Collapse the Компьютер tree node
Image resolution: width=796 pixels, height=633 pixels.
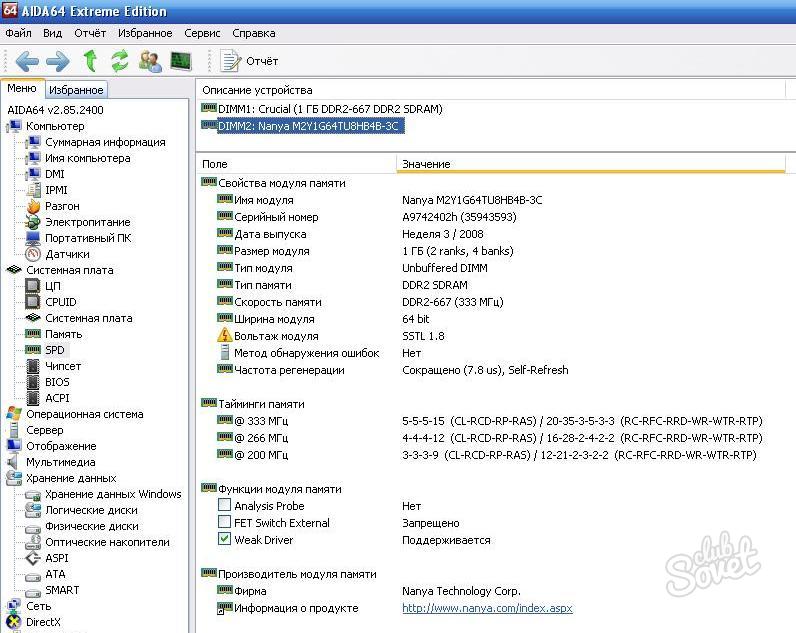pos(55,126)
